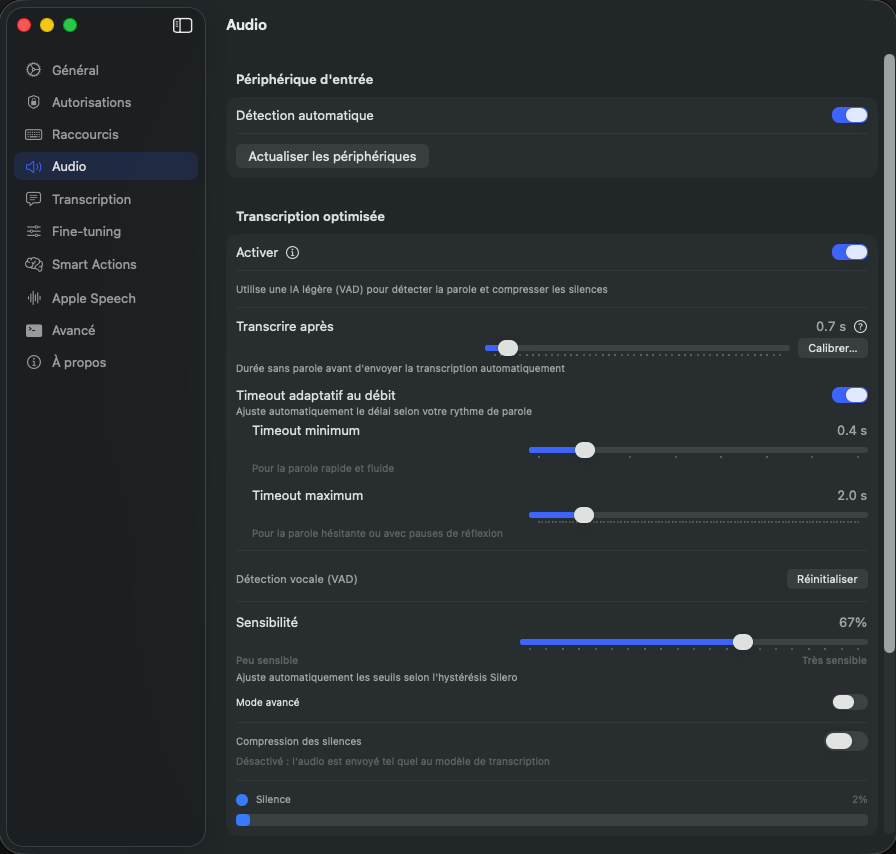The height and width of the screenshot is (854, 896).
Task: Click the green zoom window button
Action: (x=70, y=25)
